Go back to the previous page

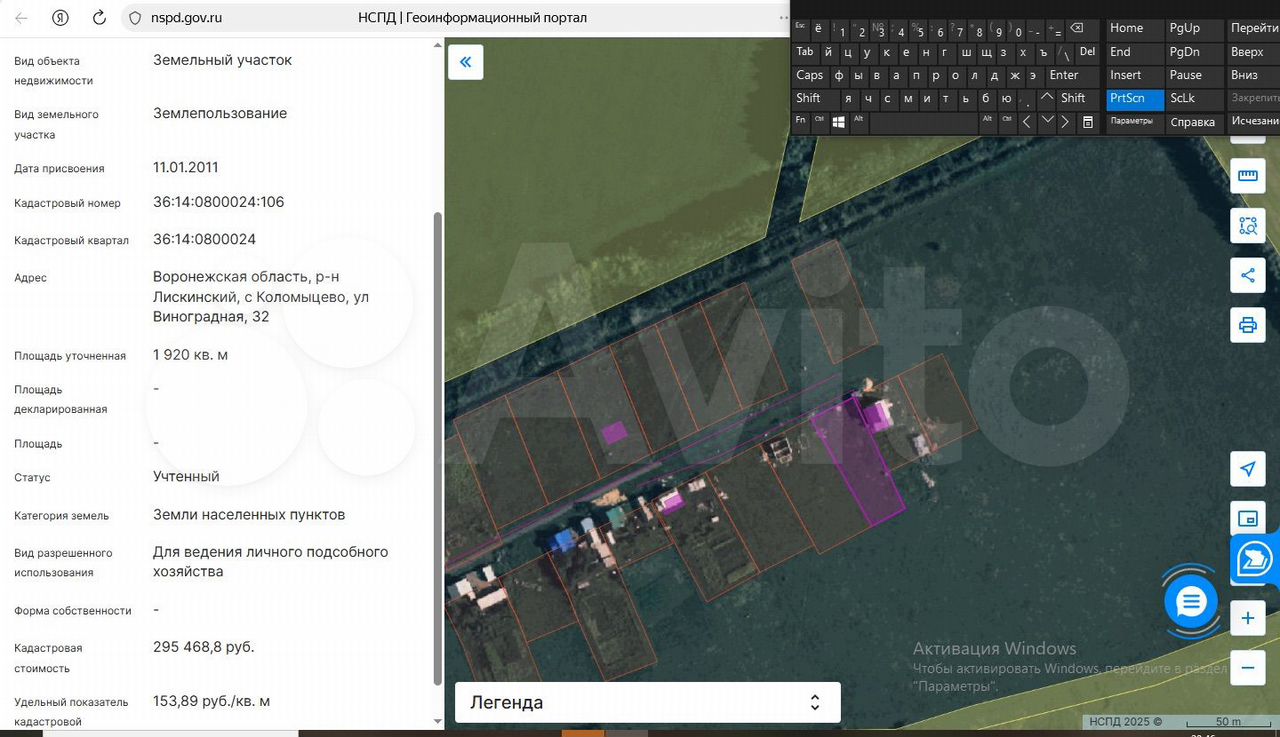[22, 18]
